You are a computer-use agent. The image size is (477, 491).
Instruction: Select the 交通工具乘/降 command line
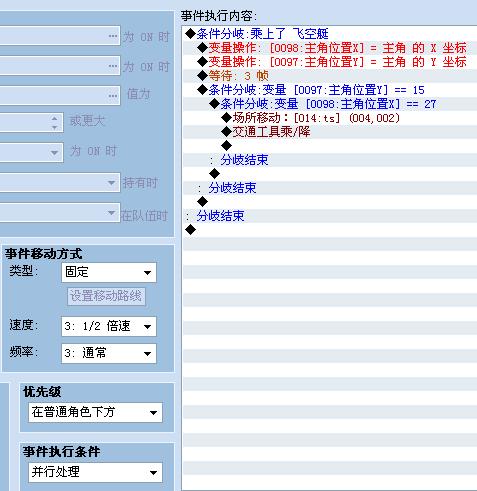coord(330,132)
